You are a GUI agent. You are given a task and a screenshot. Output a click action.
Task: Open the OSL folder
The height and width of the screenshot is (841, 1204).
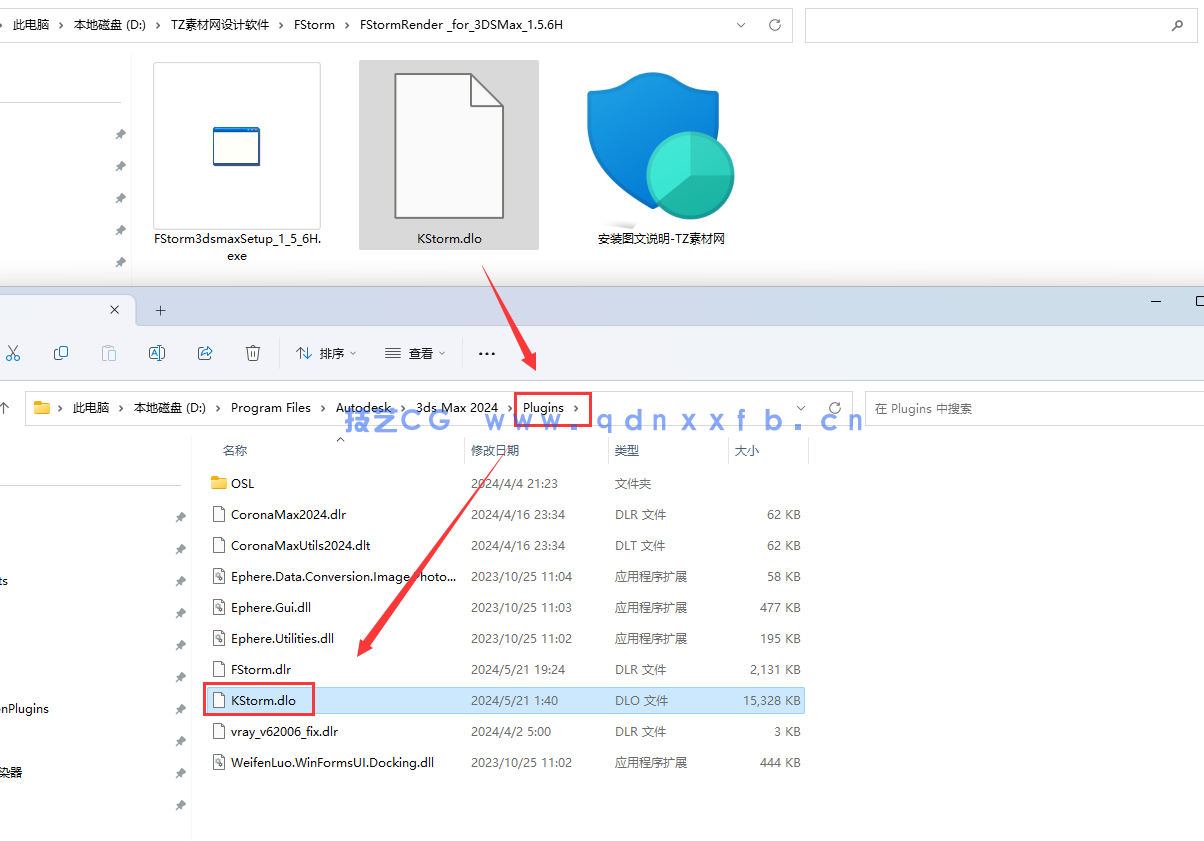point(242,483)
